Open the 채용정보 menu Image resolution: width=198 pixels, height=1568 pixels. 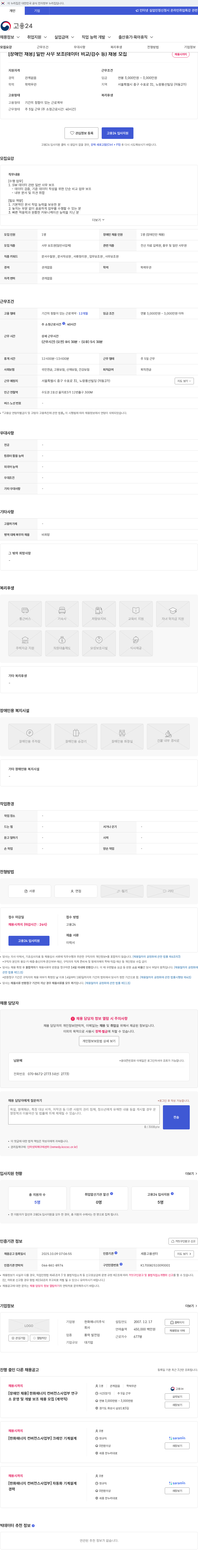click(10, 37)
